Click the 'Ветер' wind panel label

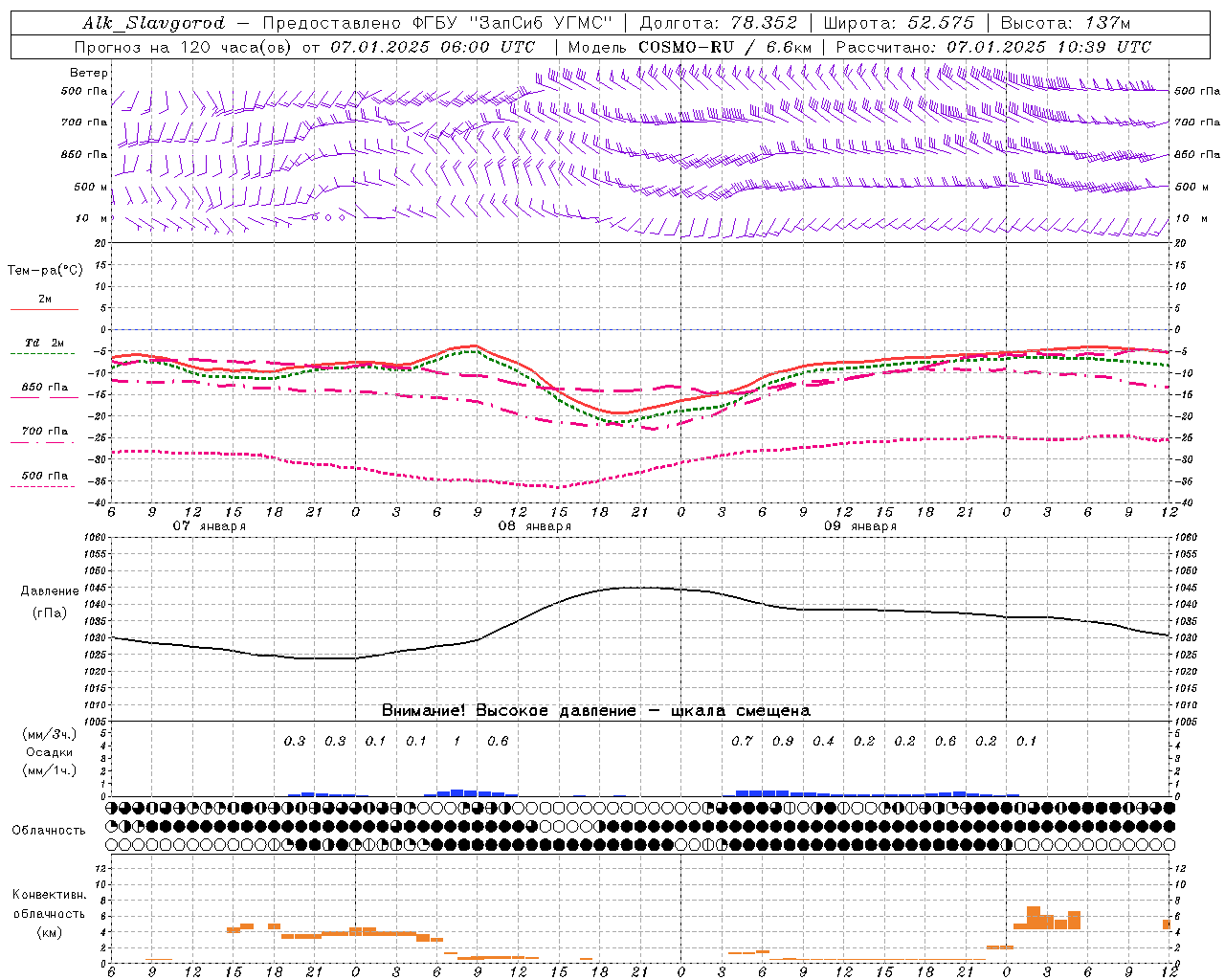tap(89, 73)
